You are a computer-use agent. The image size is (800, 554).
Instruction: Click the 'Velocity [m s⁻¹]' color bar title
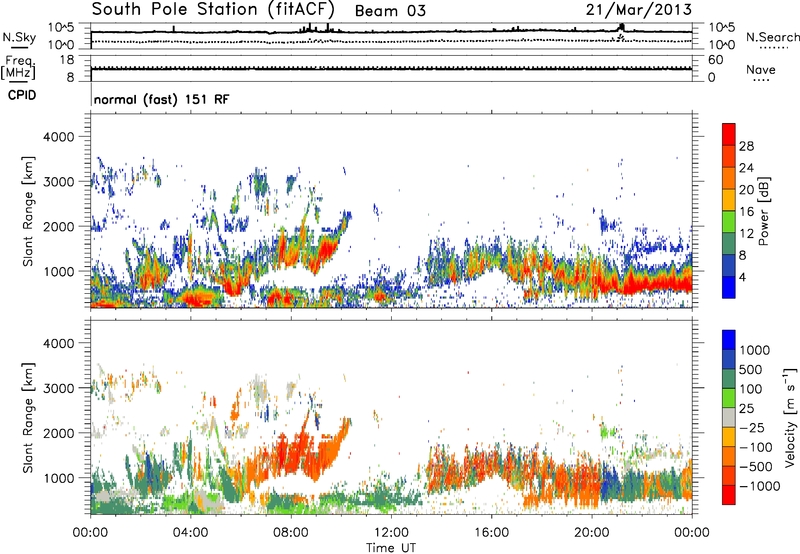[790, 417]
